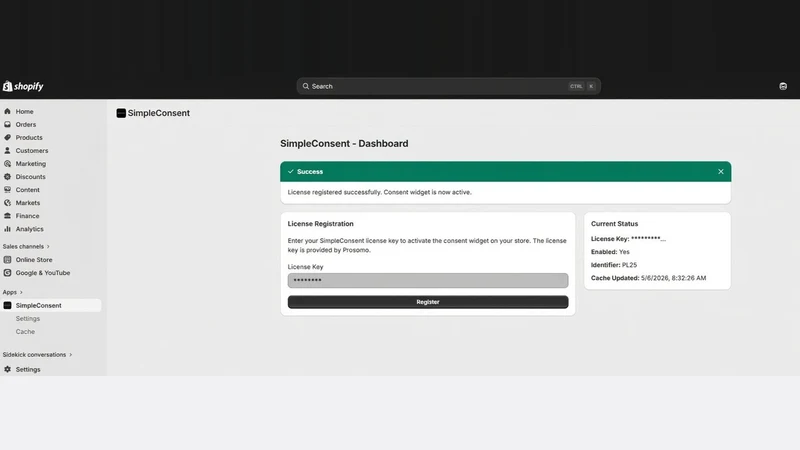The width and height of the screenshot is (800, 450).
Task: Expand the Apps section chevron
Action: tap(21, 292)
